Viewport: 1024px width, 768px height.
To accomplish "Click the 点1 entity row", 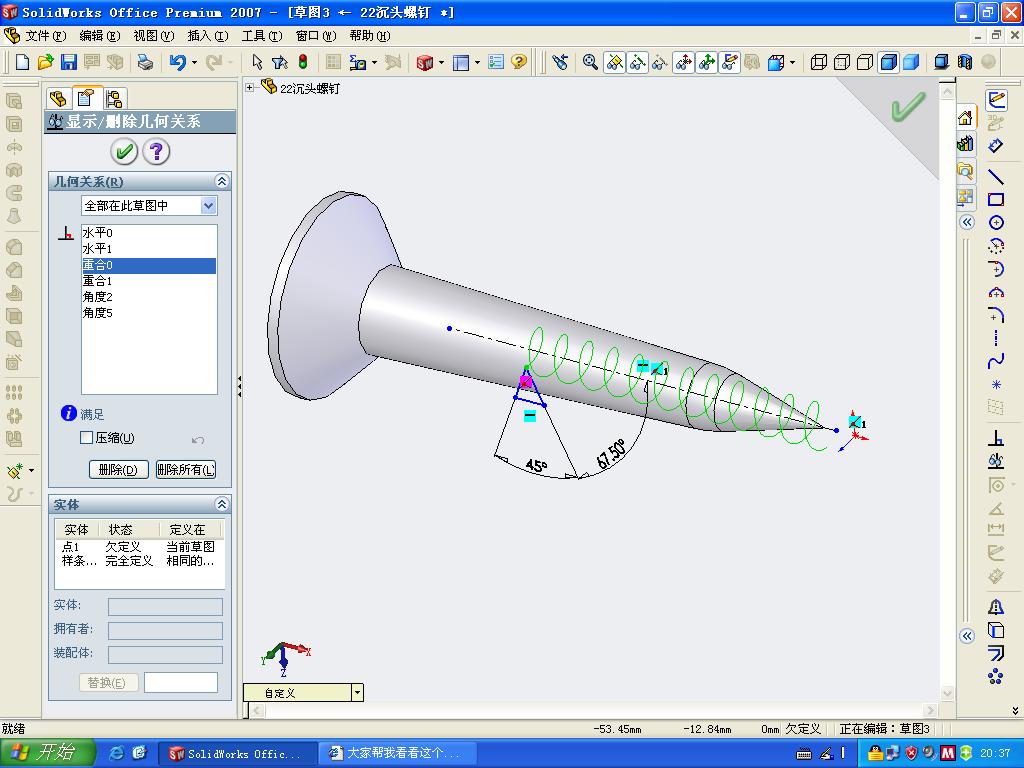I will pos(140,547).
